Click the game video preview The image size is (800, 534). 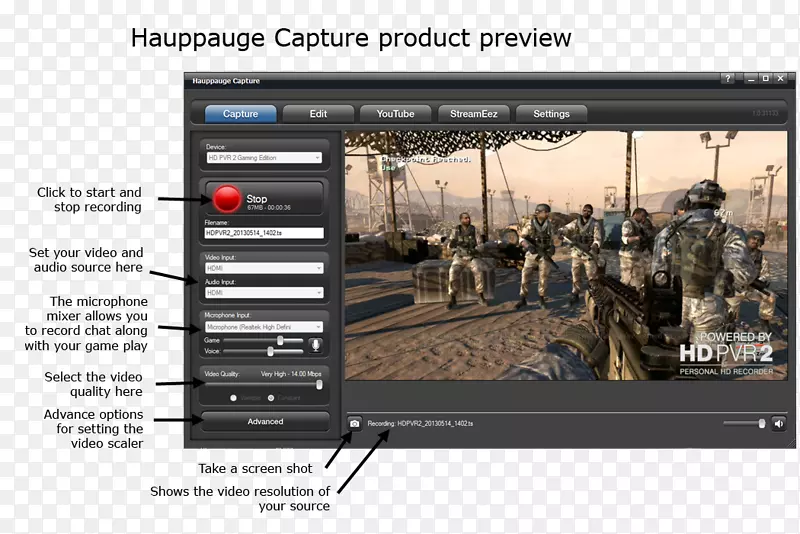[566, 256]
